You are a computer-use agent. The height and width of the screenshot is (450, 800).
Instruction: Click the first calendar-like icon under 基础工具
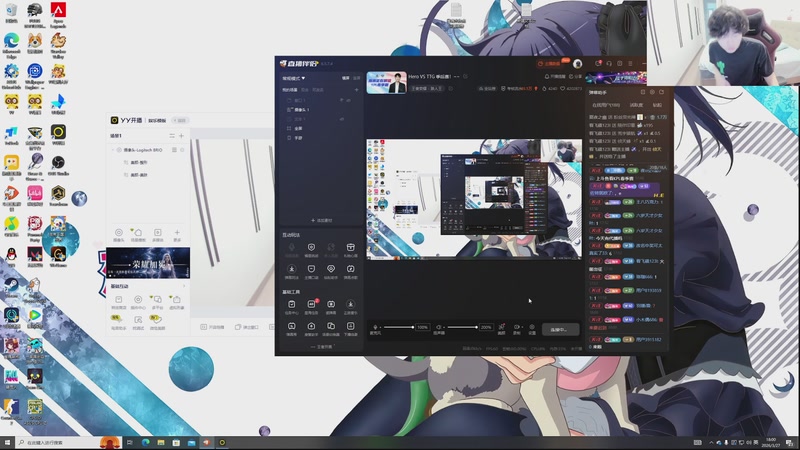291,304
